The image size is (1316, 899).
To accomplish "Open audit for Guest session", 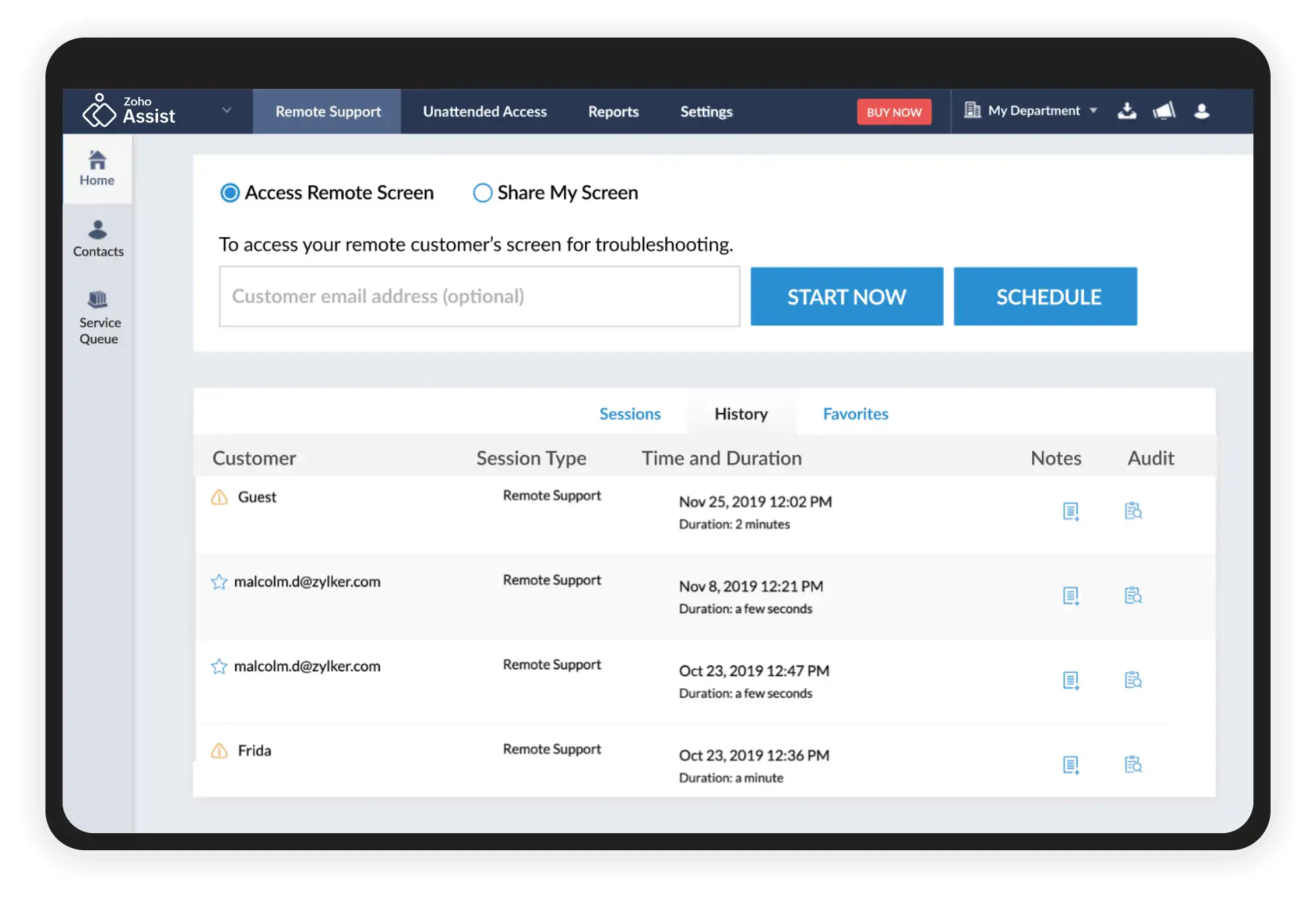I will [x=1133, y=510].
